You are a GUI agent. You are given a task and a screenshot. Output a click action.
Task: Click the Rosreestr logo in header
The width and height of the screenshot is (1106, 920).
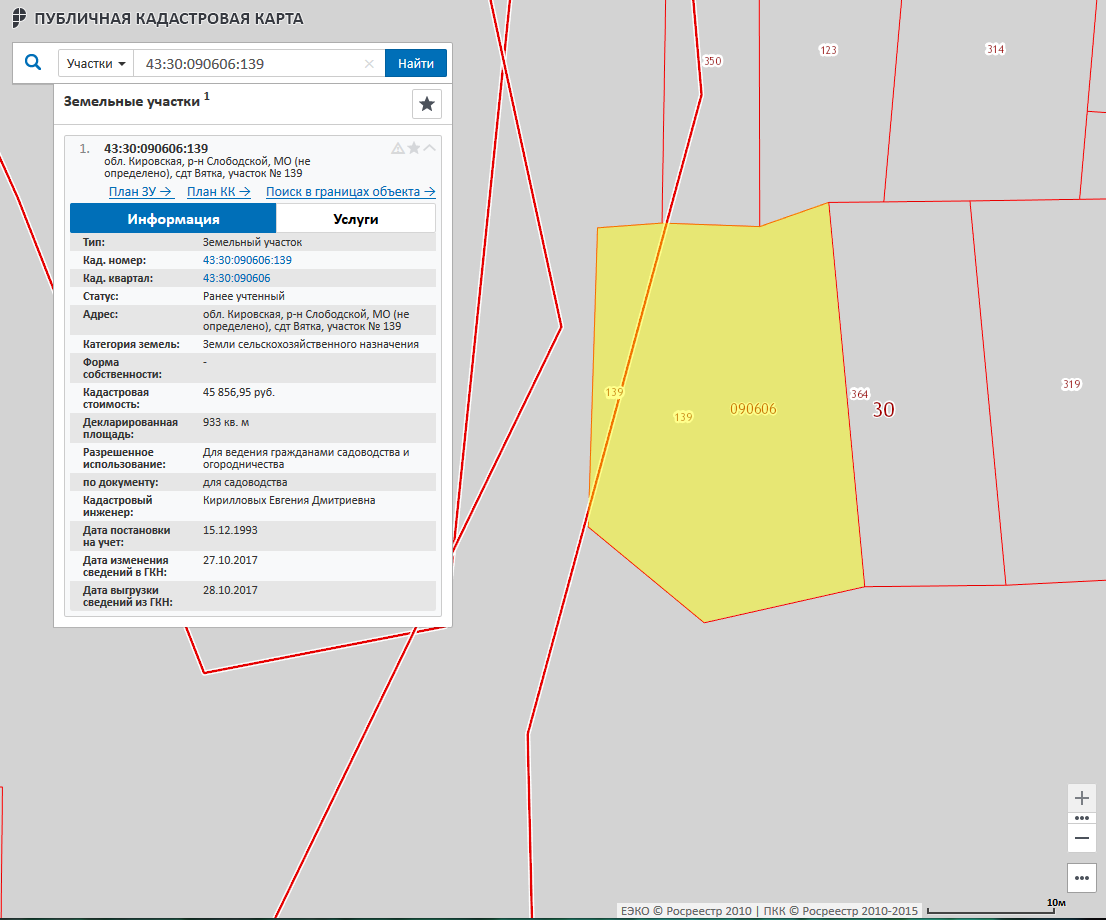coord(18,19)
